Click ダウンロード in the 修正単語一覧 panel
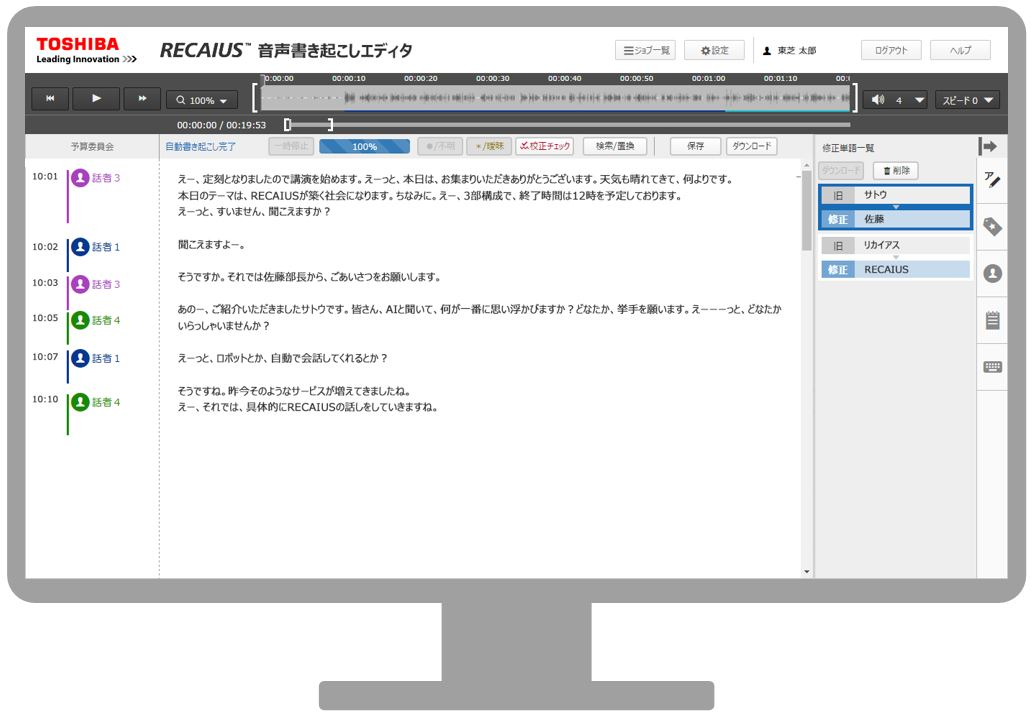Viewport: 1033px width, 720px height. tap(841, 171)
